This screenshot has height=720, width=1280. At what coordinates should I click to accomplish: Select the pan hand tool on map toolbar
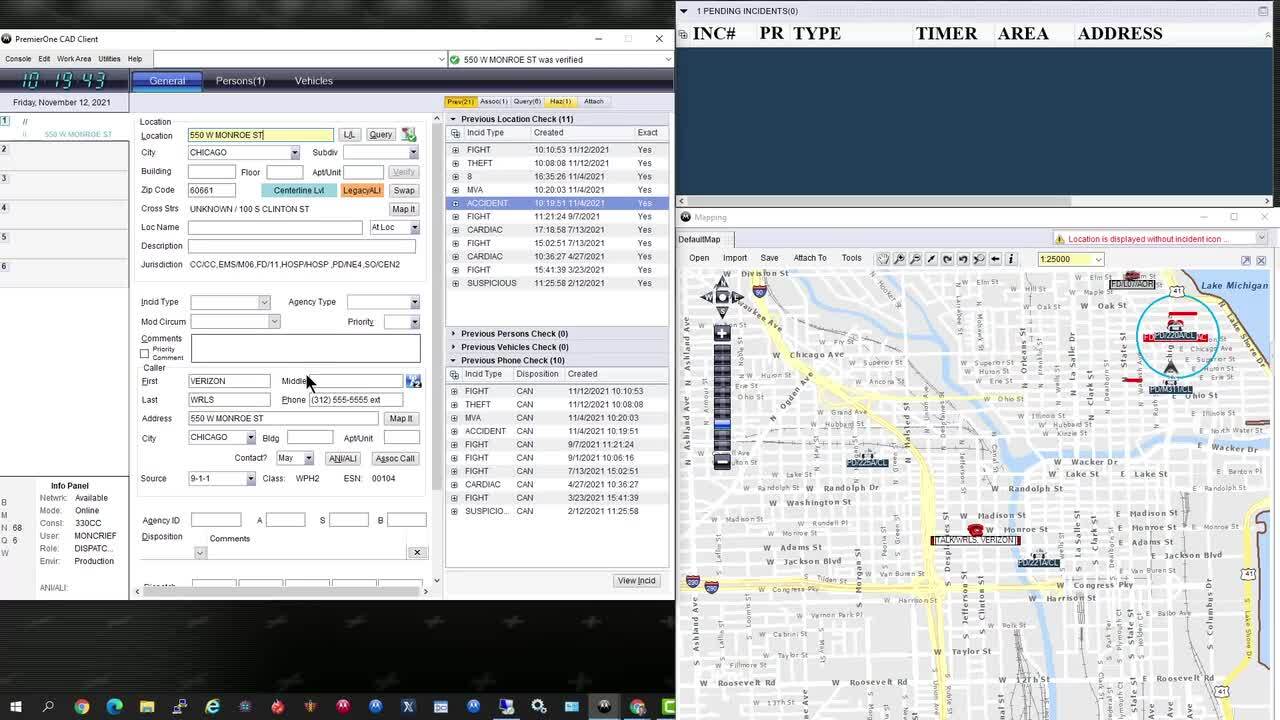[x=883, y=259]
